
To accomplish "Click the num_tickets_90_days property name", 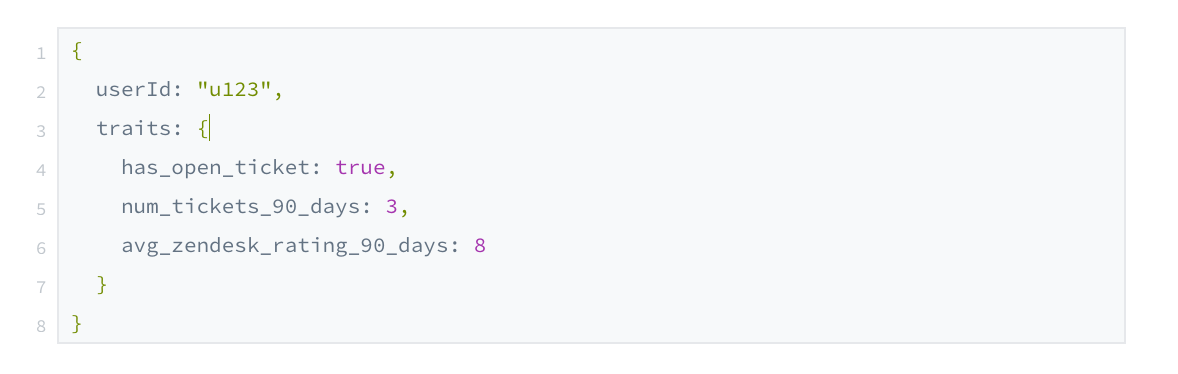I will click(x=240, y=207).
